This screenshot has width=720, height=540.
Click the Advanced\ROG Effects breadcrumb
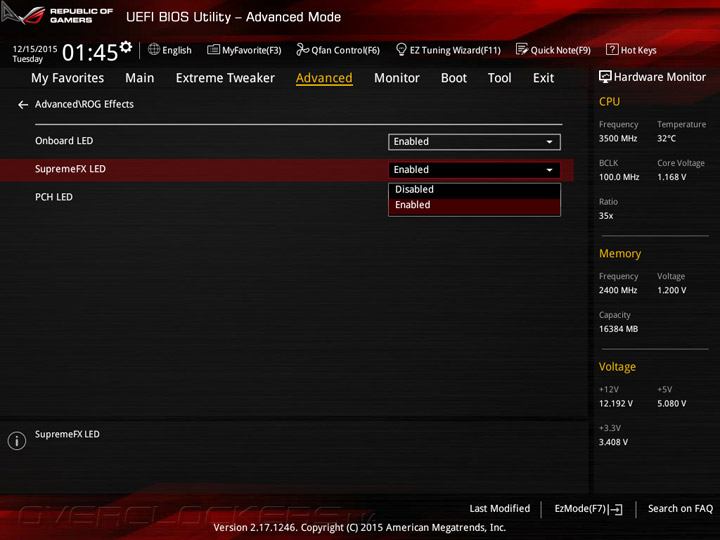84,104
